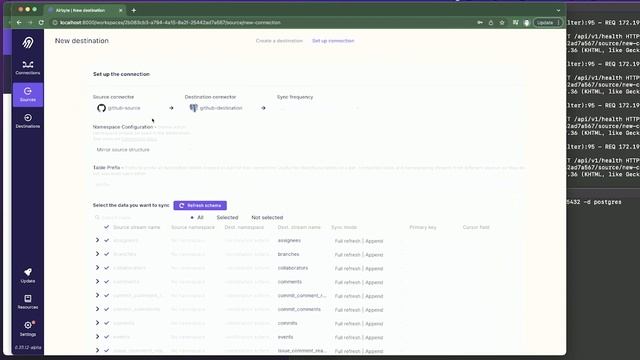Reload the page with the browser refresh icon
640x360 pixels.
41,22
